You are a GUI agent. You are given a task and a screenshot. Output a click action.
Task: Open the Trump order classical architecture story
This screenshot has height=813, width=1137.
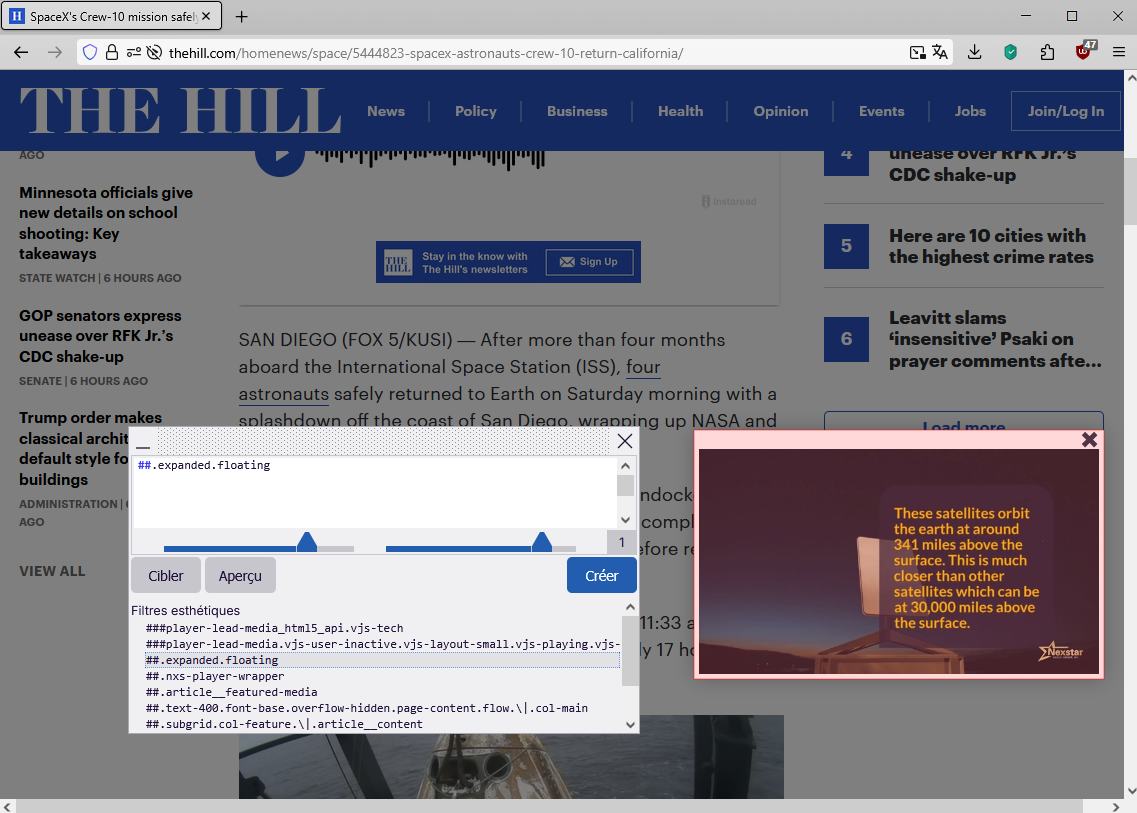tap(73, 448)
